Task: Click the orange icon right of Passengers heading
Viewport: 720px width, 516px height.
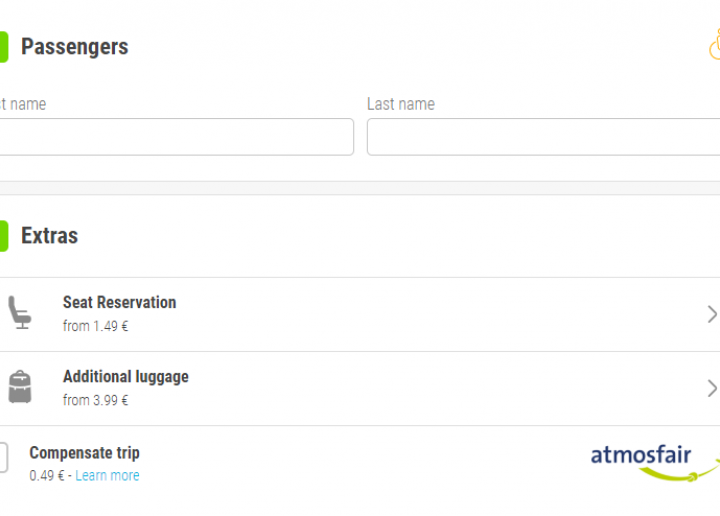Action: (714, 46)
